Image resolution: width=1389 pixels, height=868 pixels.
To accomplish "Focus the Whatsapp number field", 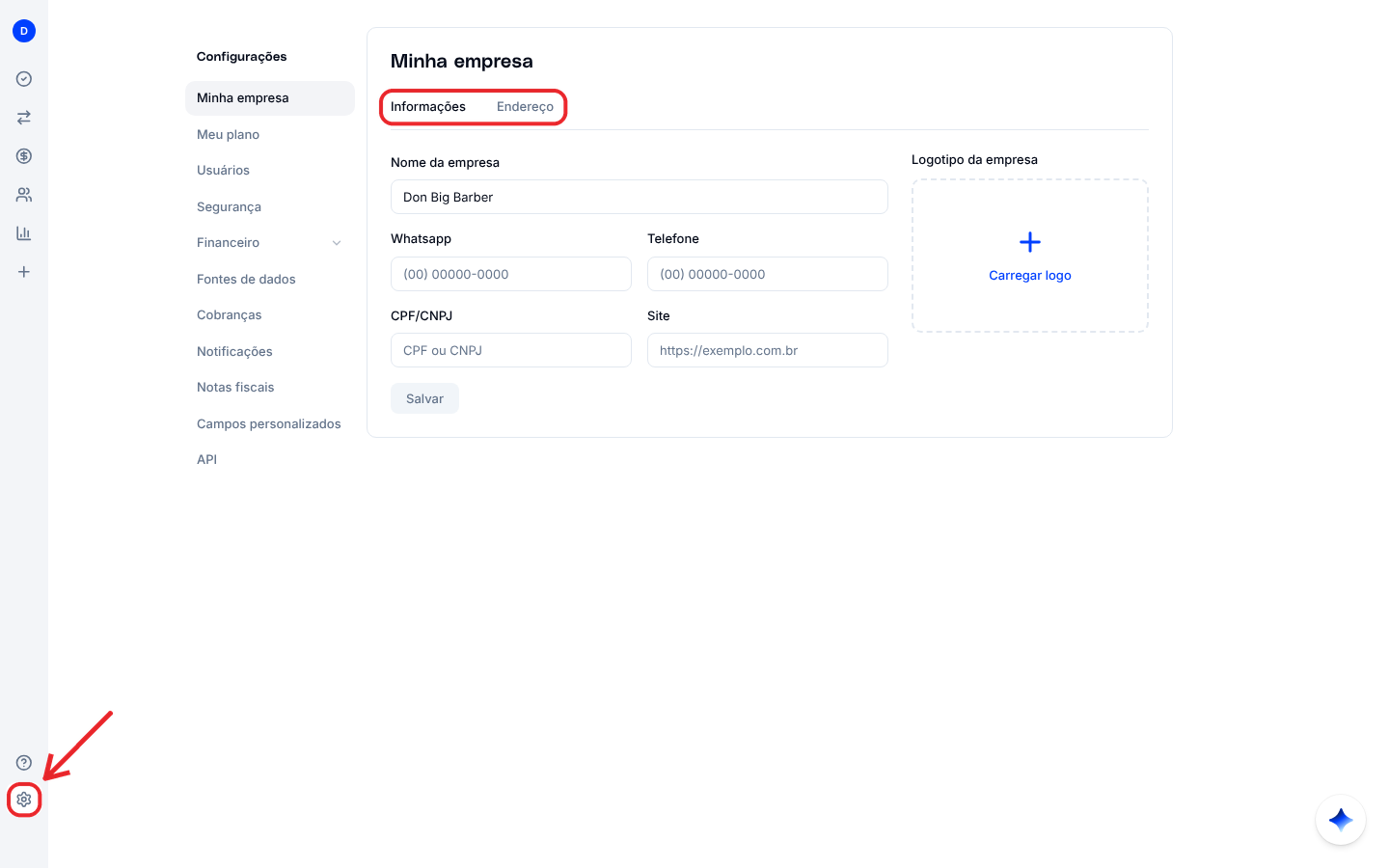I will coord(511,274).
